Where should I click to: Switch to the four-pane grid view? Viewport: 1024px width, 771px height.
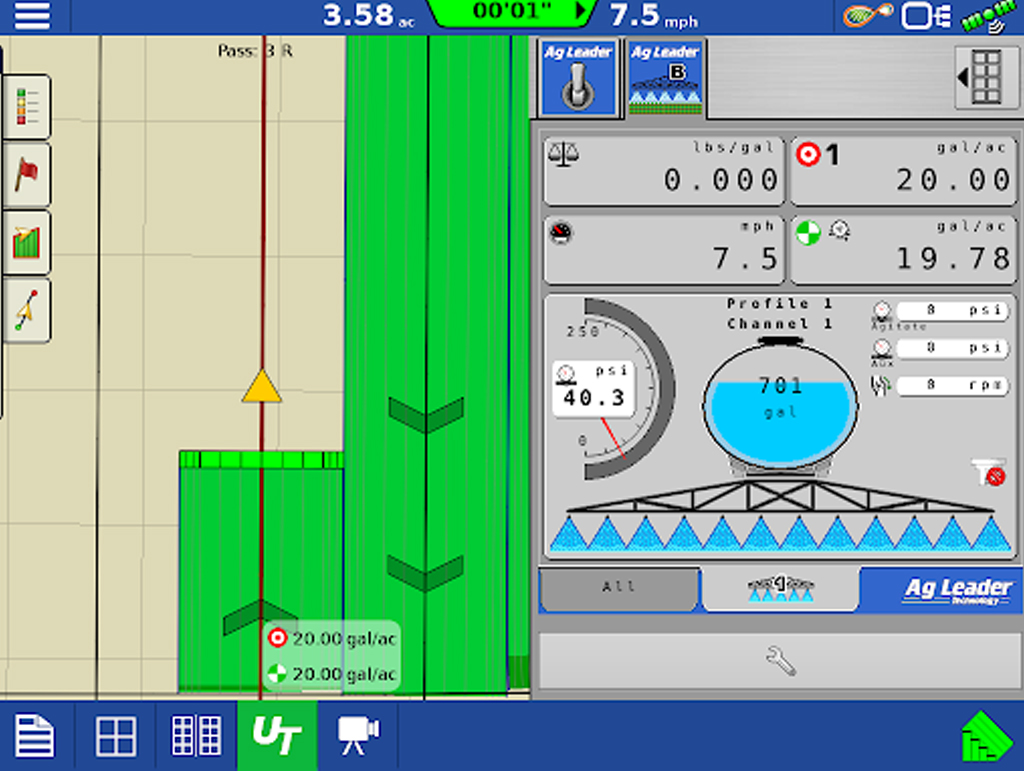pyautogui.click(x=116, y=737)
